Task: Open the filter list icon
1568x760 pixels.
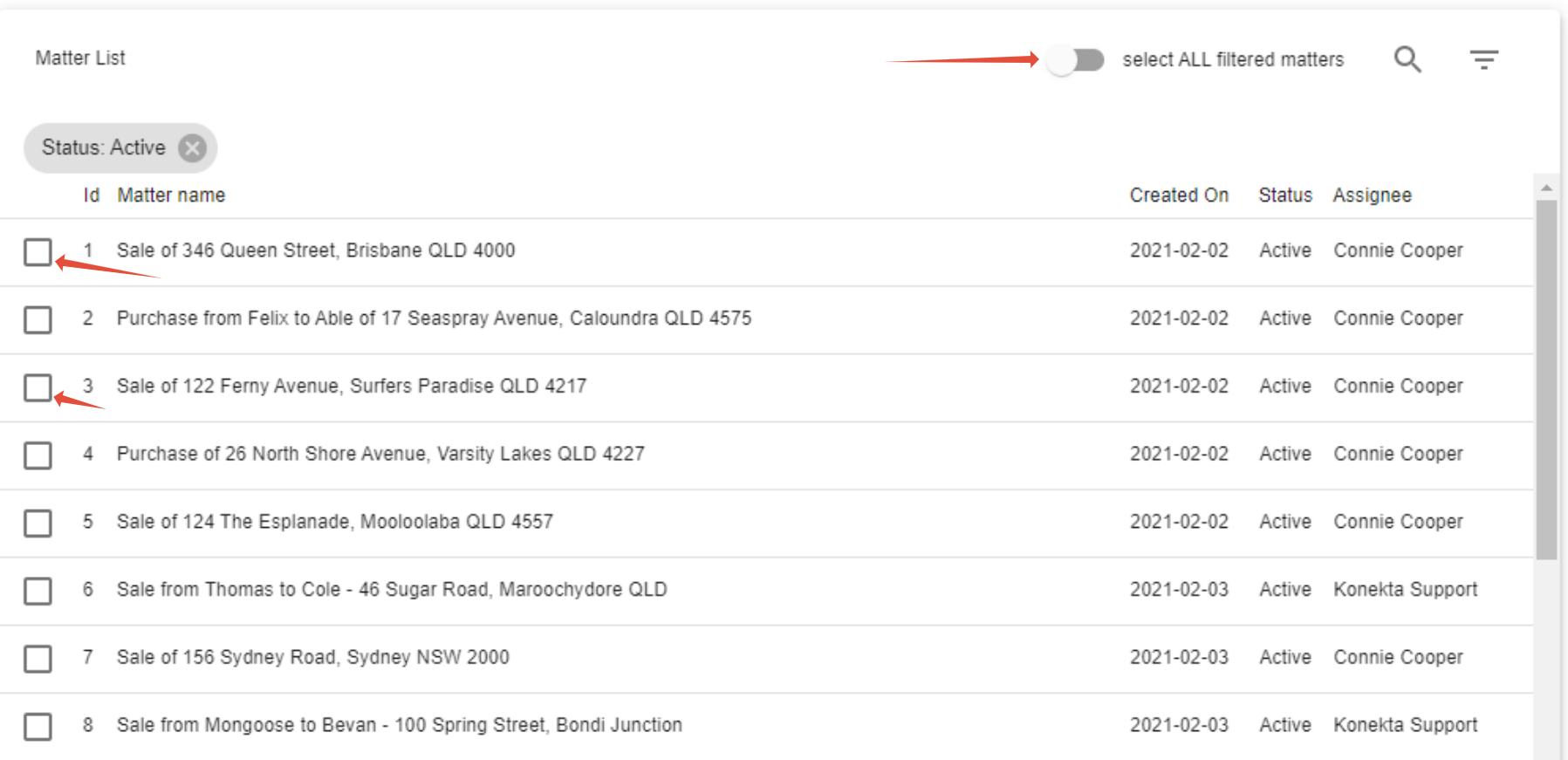Action: click(1483, 59)
